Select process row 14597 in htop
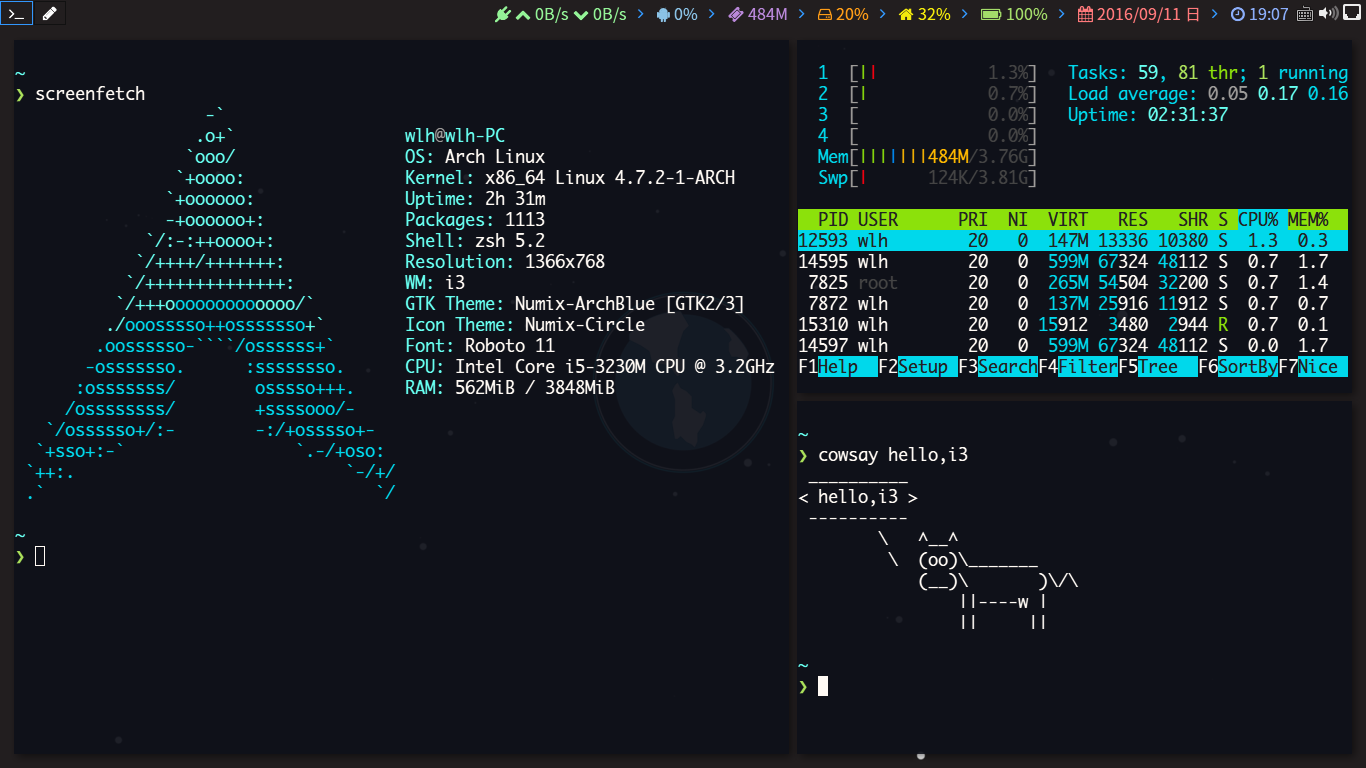Image resolution: width=1366 pixels, height=768 pixels. click(x=1073, y=346)
